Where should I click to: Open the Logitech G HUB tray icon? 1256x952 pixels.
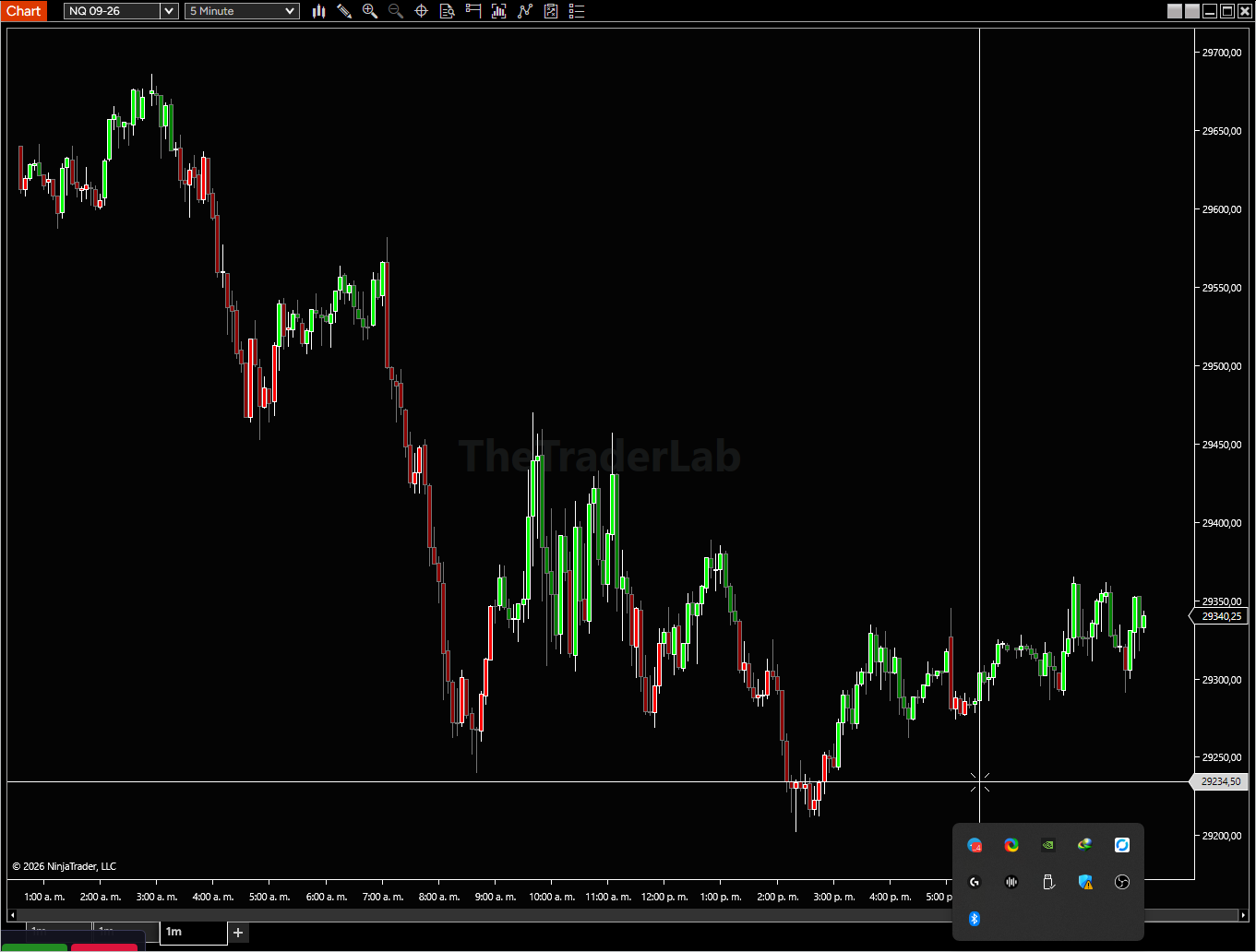975,882
